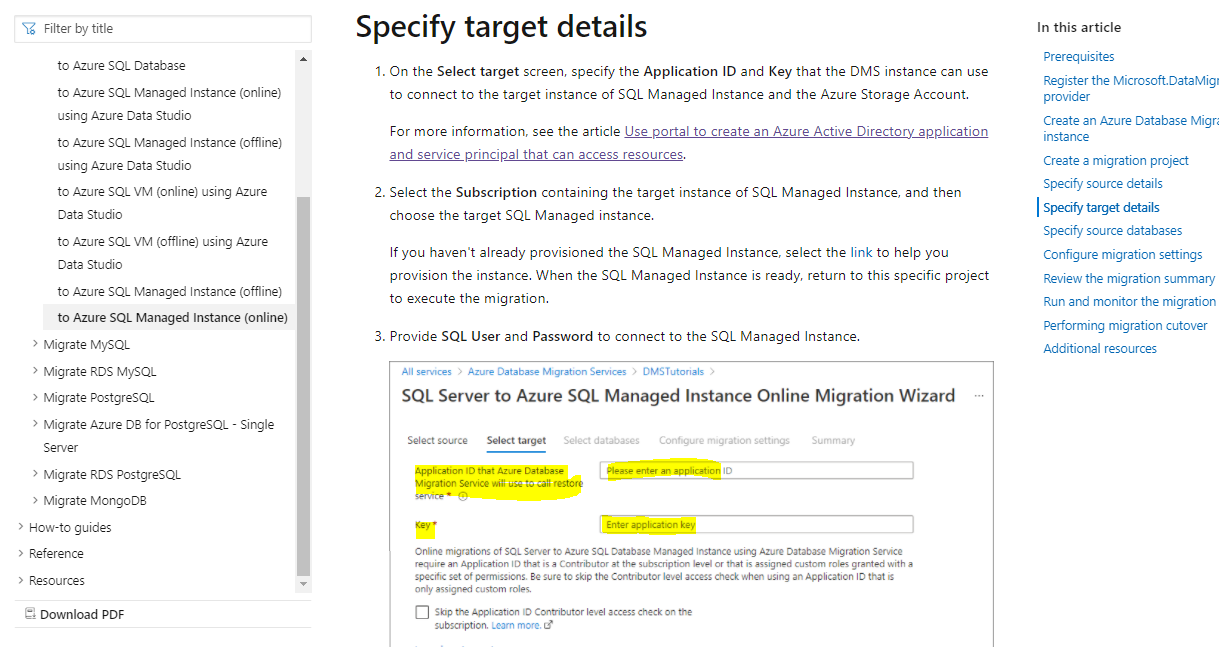
Task: Click the Filter by title input field
Action: tap(163, 29)
